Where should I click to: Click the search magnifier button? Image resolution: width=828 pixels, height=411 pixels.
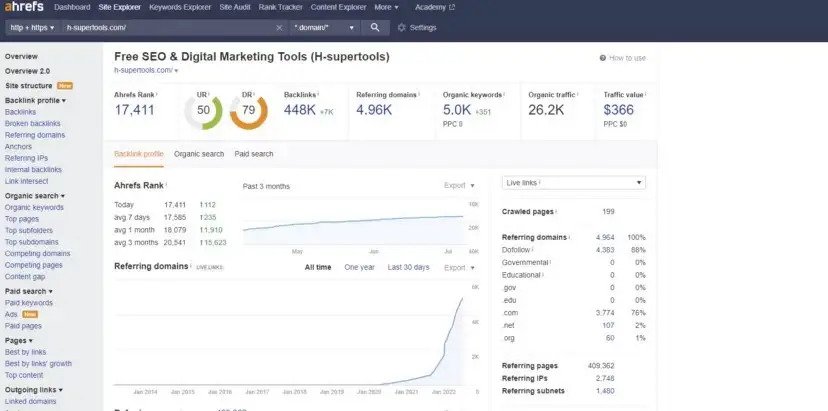click(x=375, y=27)
